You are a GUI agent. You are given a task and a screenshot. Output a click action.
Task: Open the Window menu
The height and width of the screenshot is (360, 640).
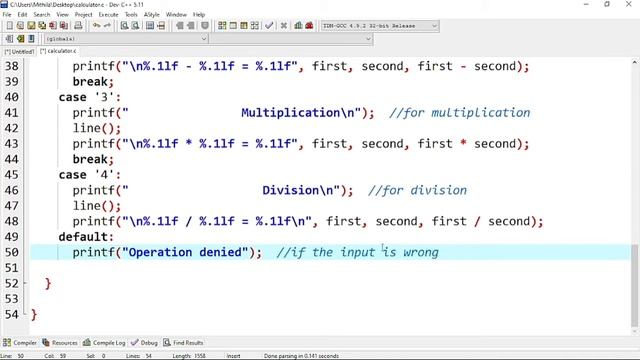click(x=176, y=15)
